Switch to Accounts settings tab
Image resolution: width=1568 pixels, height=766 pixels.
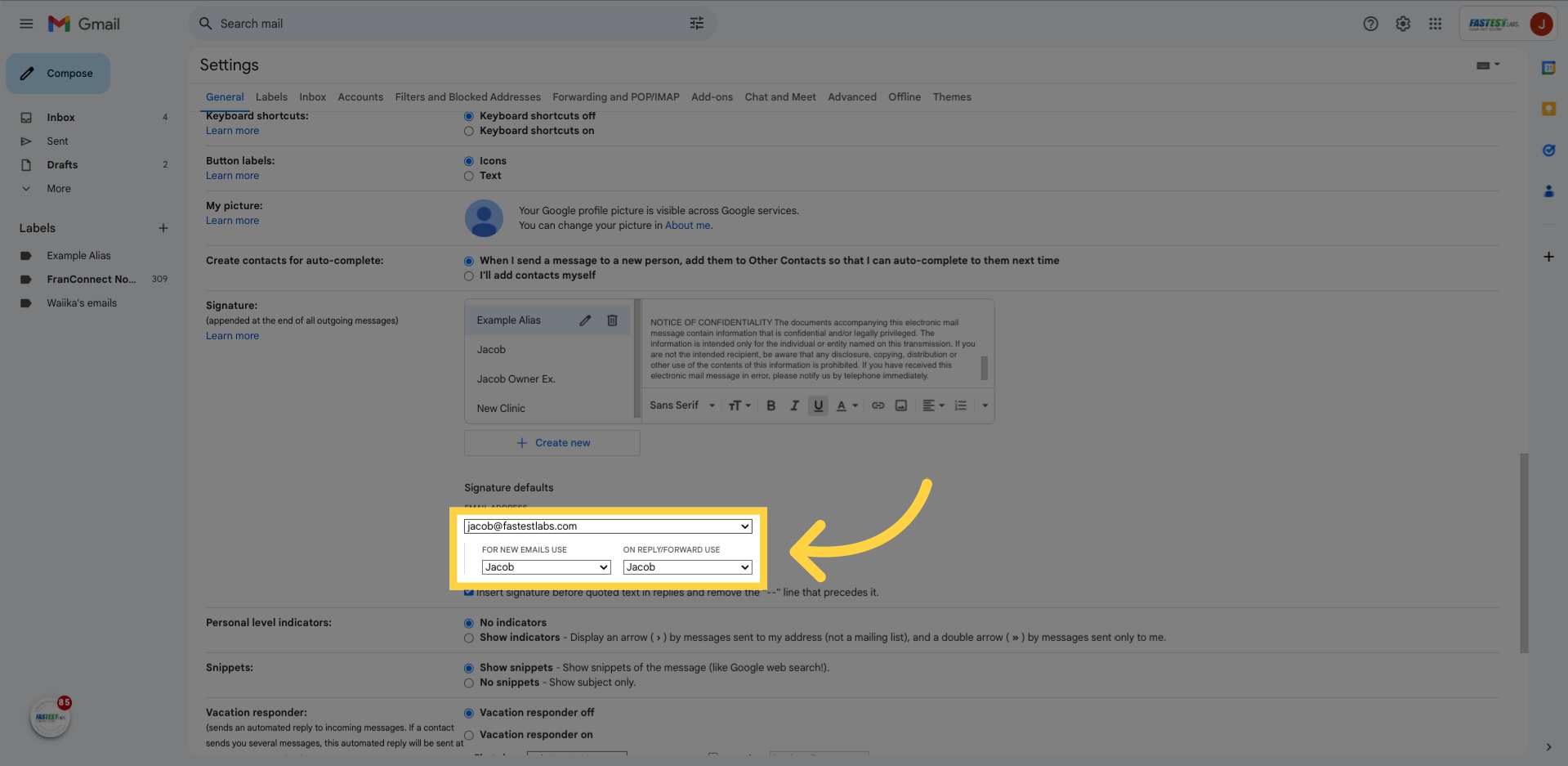(x=360, y=96)
